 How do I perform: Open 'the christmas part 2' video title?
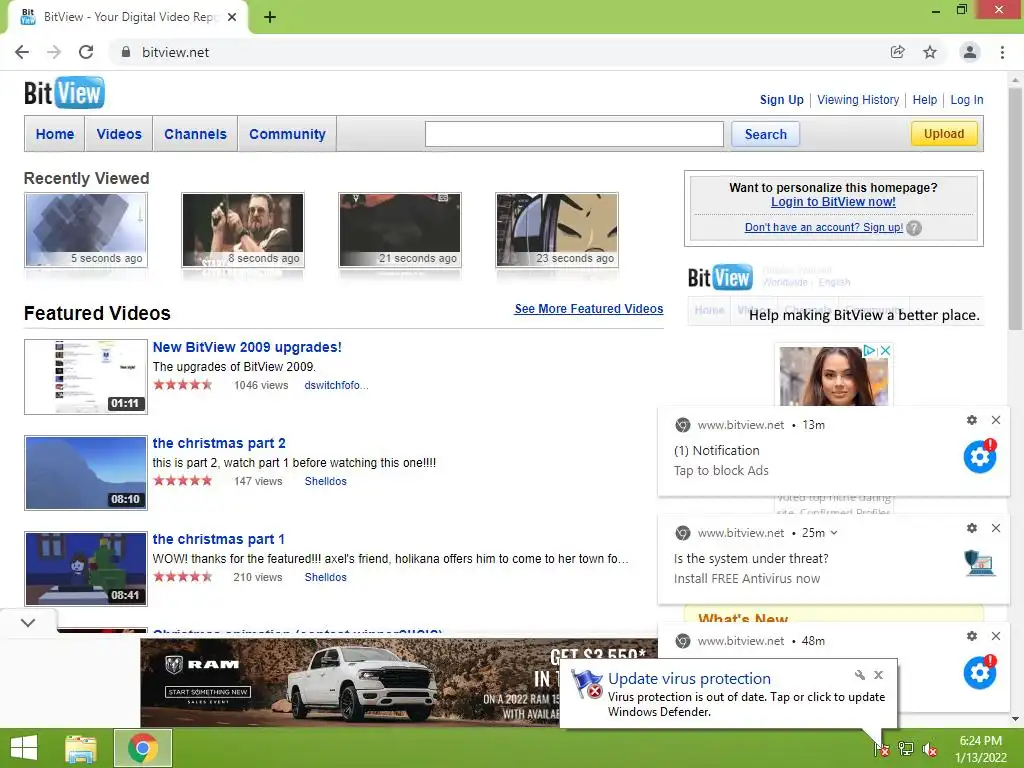coord(219,443)
